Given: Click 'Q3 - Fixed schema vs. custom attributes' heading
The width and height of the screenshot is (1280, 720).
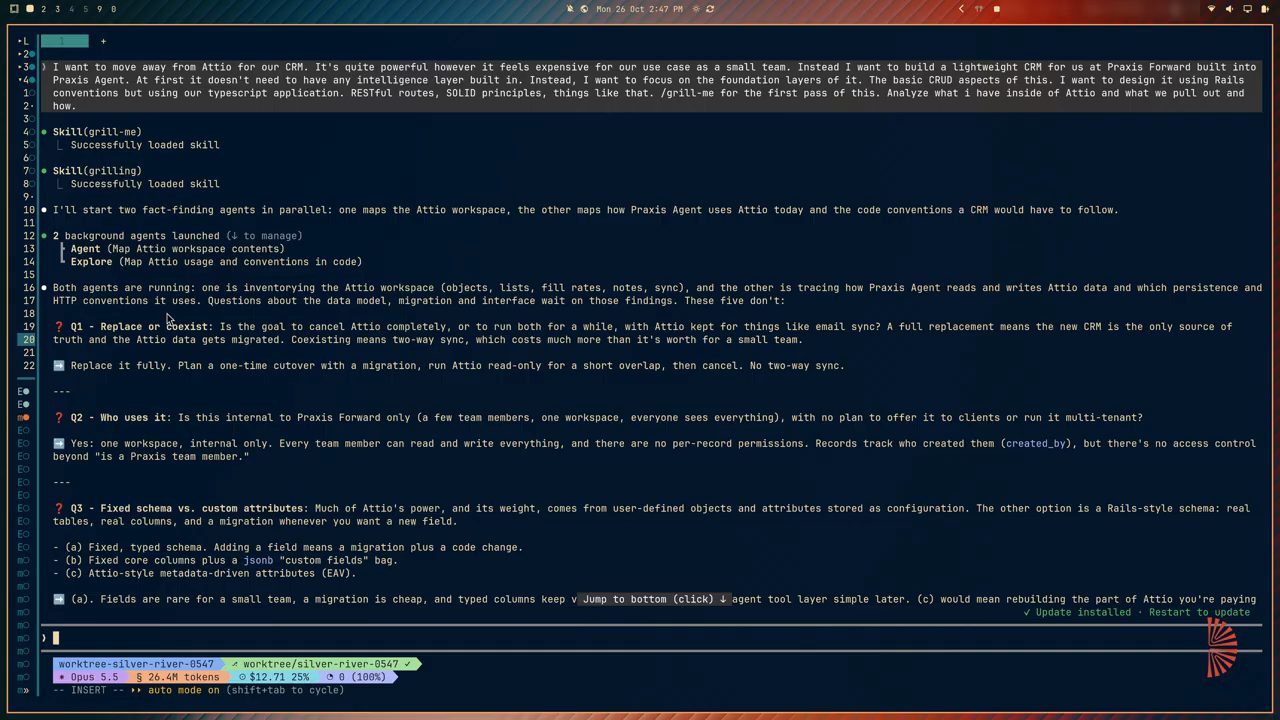Looking at the screenshot, I should coord(188,509).
